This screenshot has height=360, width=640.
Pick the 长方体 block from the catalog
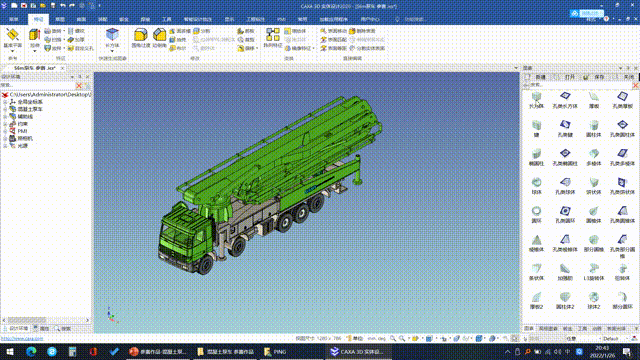click(x=536, y=100)
